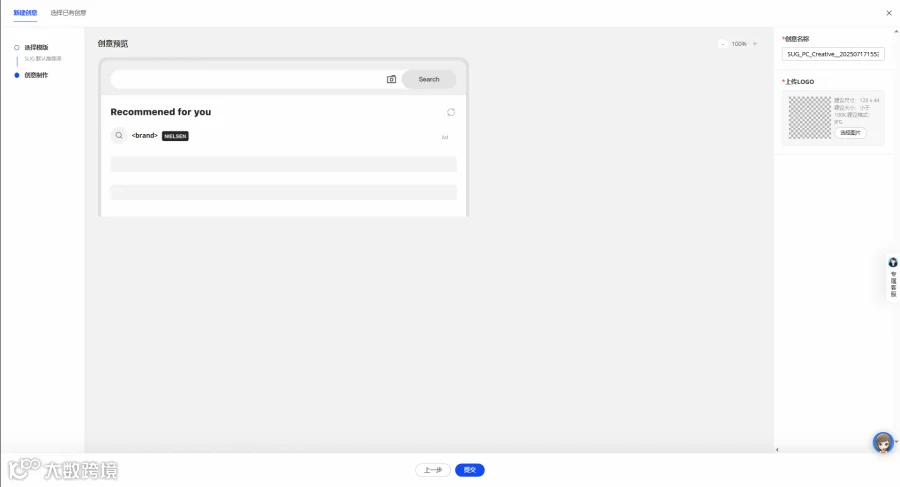This screenshot has width=900, height=487.
Task: Collapse right panel using small arrow
Action: (x=777, y=450)
